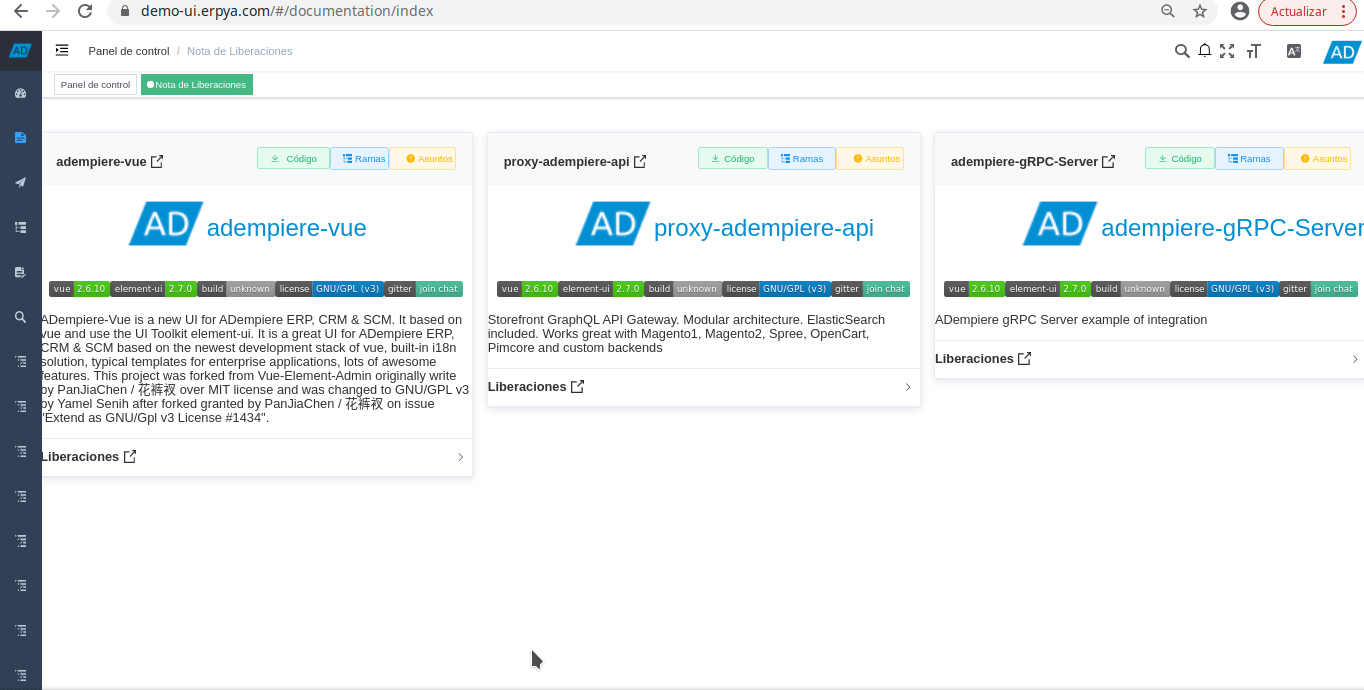Image resolution: width=1364 pixels, height=690 pixels.
Task: Click the magnifier icon in the left sidebar
Action: click(20, 317)
